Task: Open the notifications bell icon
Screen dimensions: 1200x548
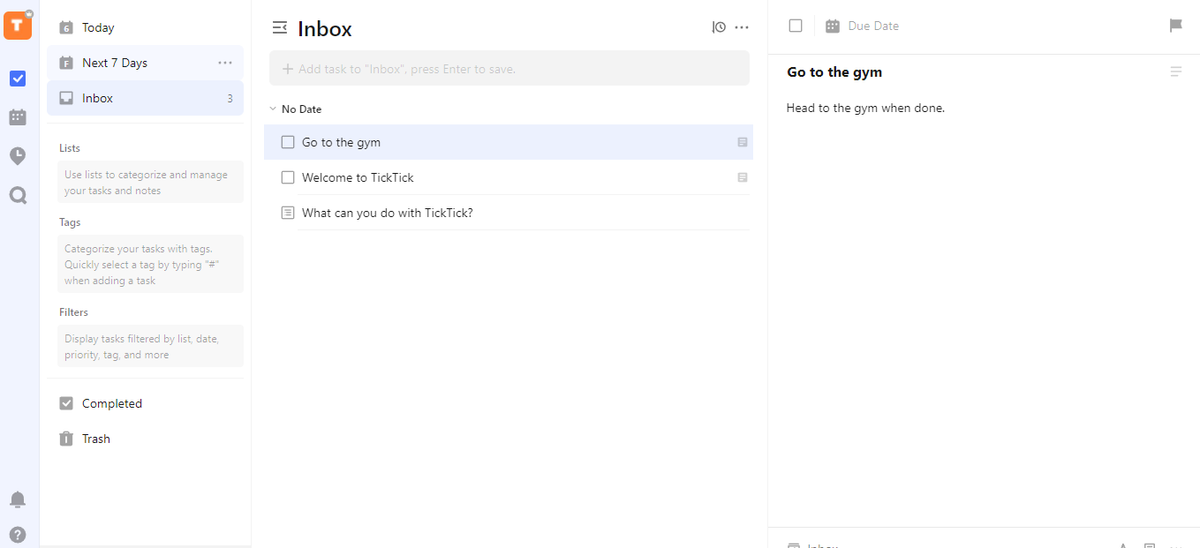Action: [17, 499]
